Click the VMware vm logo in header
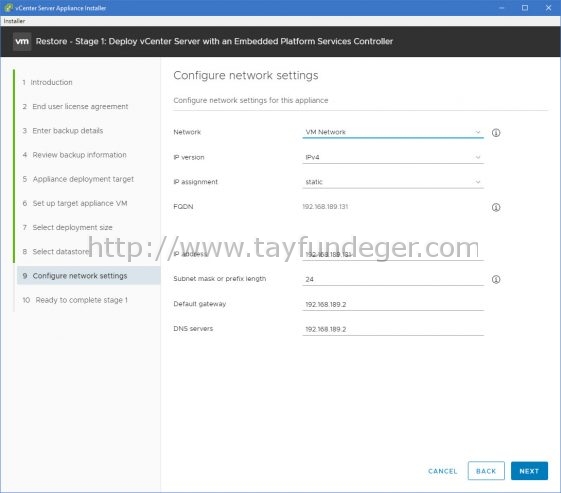Viewport: 561px width, 493px height. 22,42
